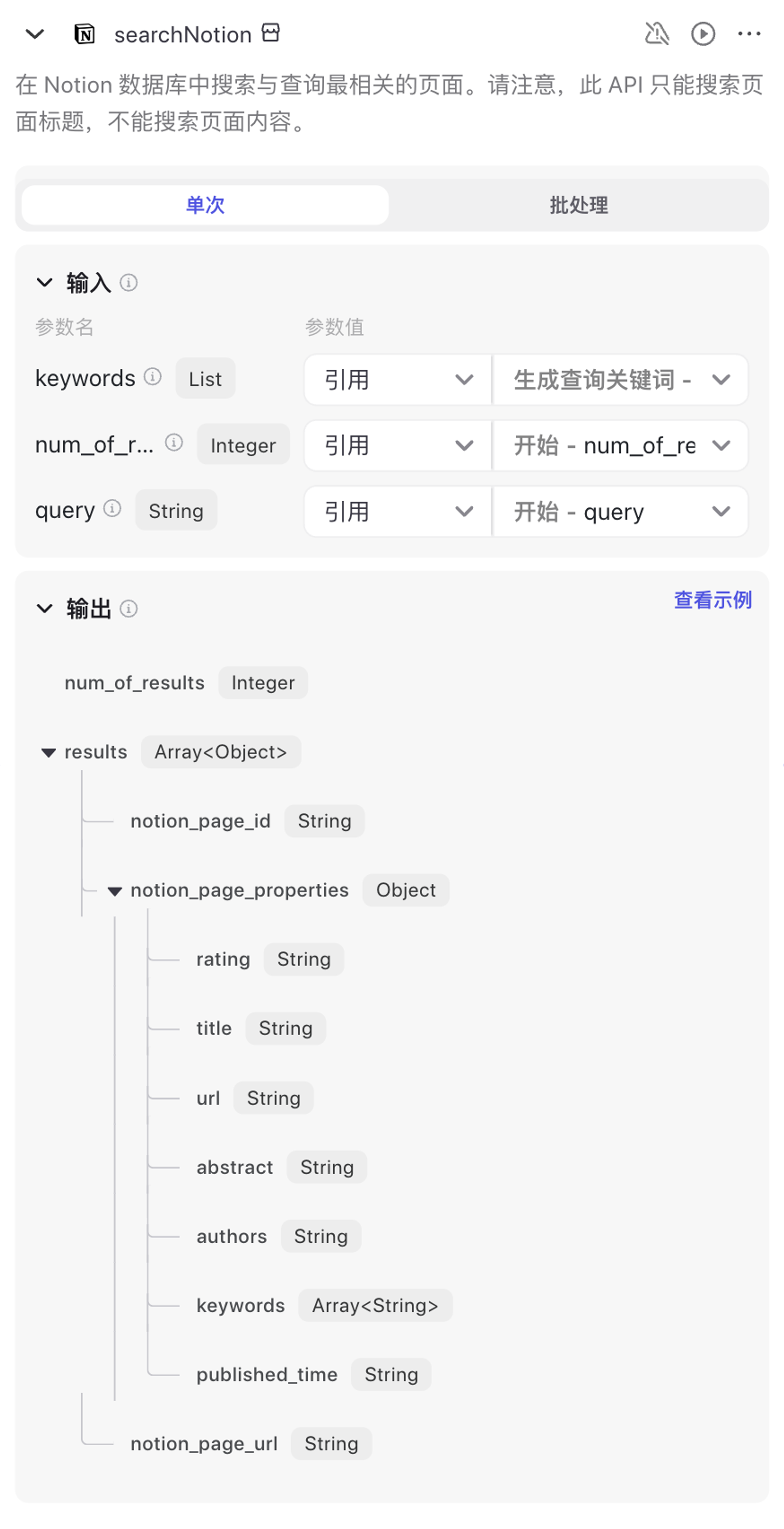This screenshot has height=1529, width=784.
Task: Click the store icon beside searchNotion
Action: 270,33
